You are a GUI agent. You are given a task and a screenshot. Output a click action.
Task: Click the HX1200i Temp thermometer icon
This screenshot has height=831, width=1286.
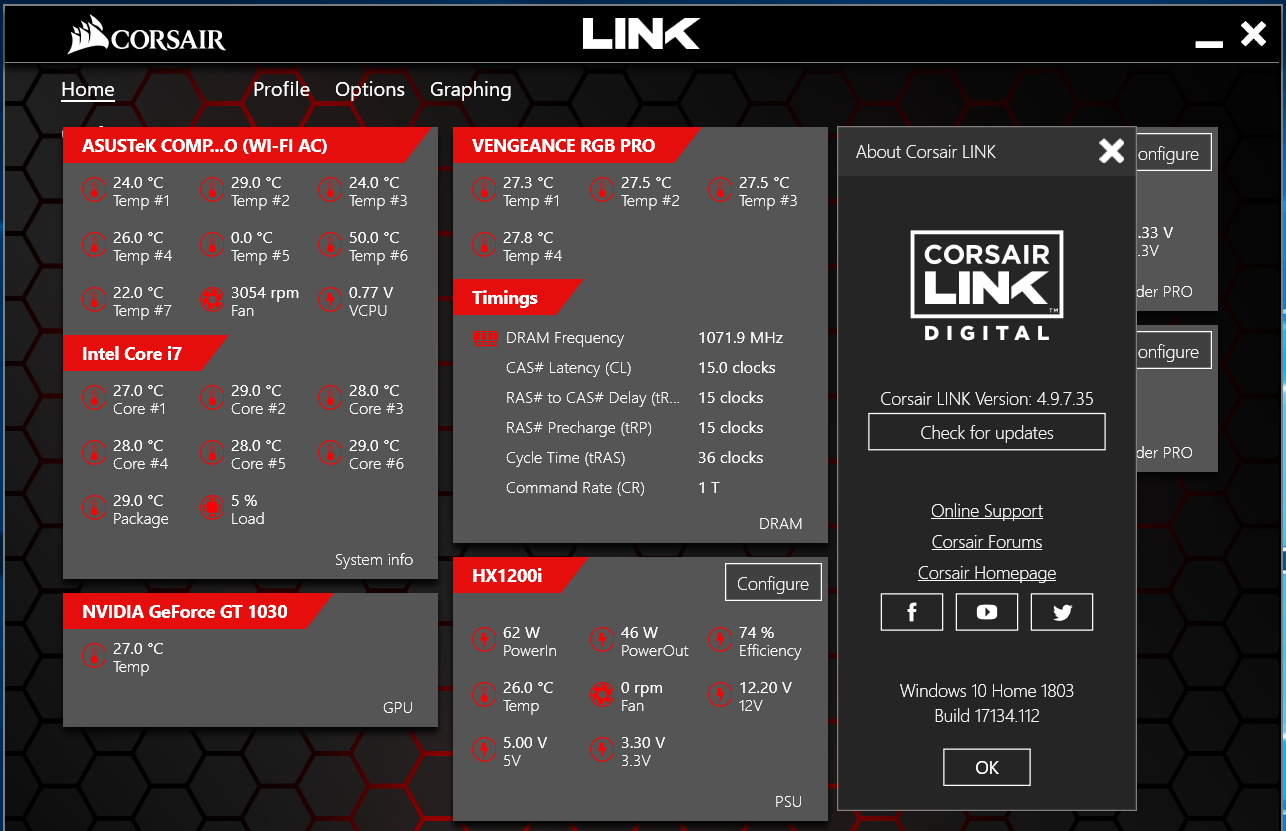coord(484,694)
